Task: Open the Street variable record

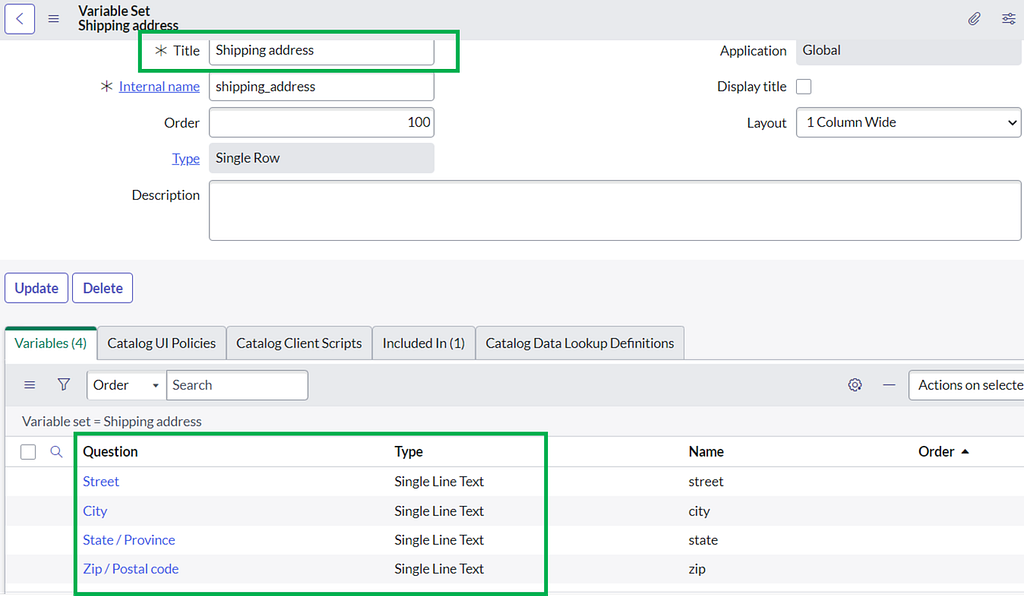Action: [101, 482]
